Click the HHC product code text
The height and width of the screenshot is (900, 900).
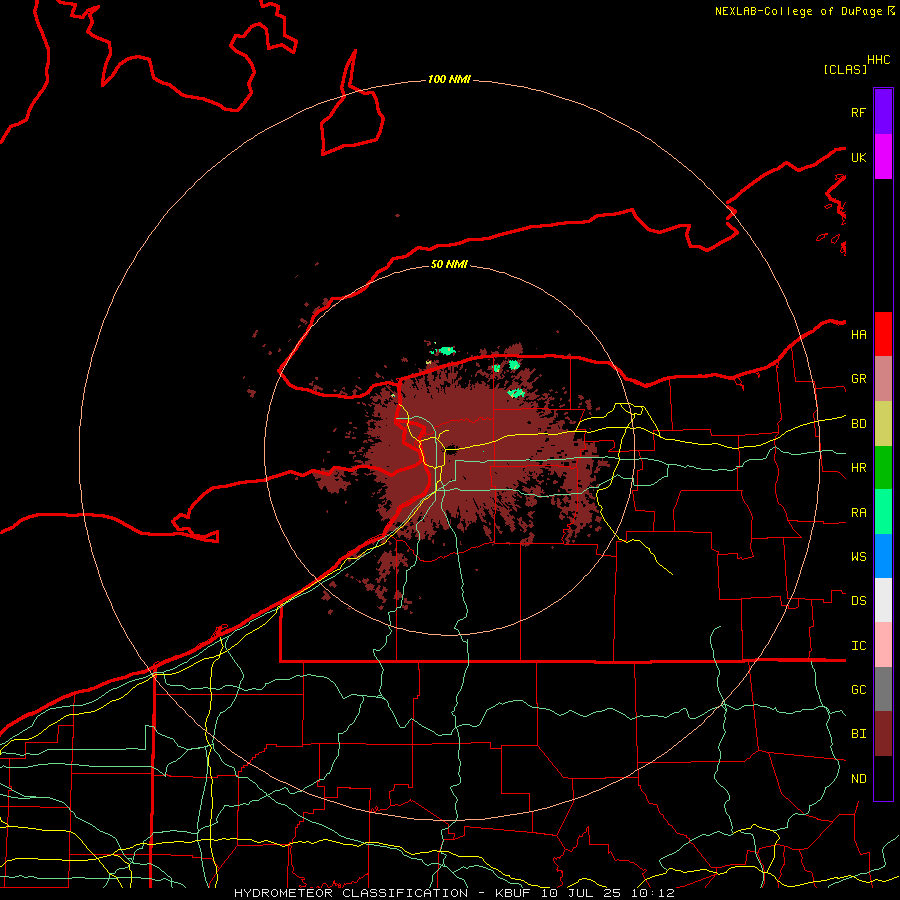[x=879, y=60]
